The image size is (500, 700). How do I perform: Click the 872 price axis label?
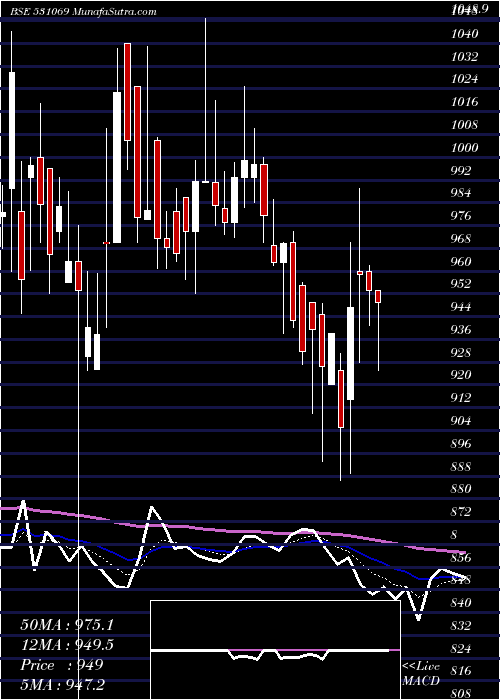(x=461, y=512)
